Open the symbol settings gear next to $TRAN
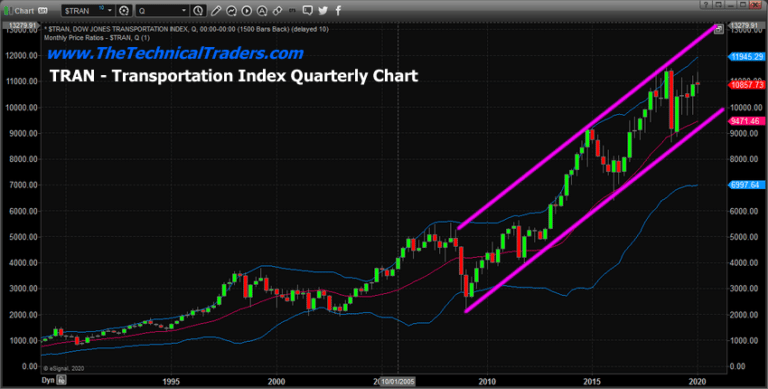768x389 pixels. pyautogui.click(x=124, y=10)
